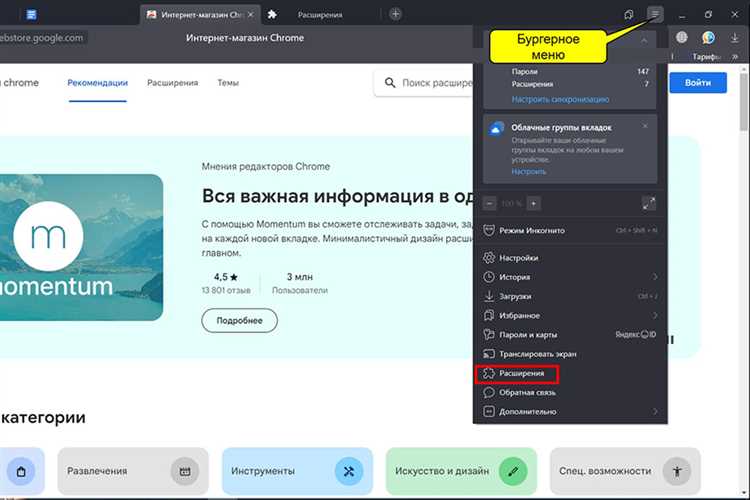Zoom in with the plus button
This screenshot has height=500, width=750.
534,203
